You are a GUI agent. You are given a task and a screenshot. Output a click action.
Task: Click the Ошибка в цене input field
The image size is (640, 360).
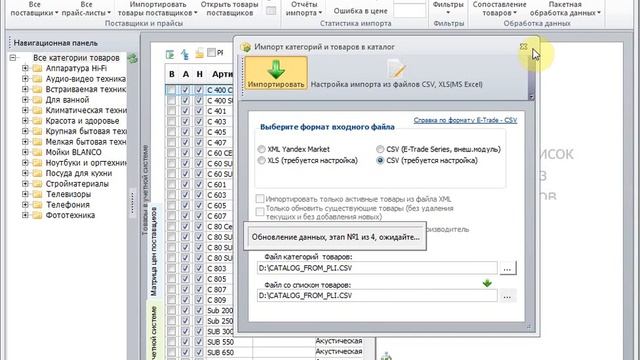pos(409,11)
